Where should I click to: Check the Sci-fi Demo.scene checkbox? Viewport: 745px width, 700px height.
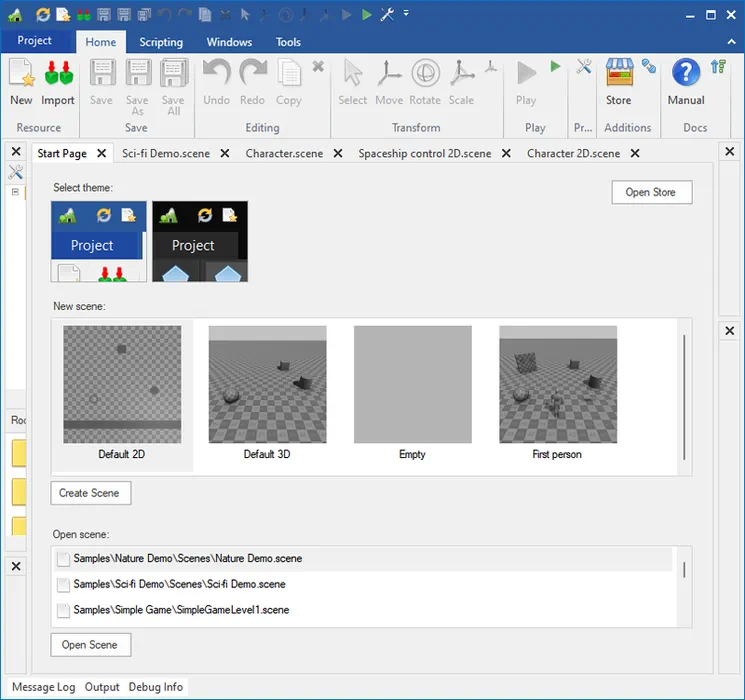[x=64, y=584]
